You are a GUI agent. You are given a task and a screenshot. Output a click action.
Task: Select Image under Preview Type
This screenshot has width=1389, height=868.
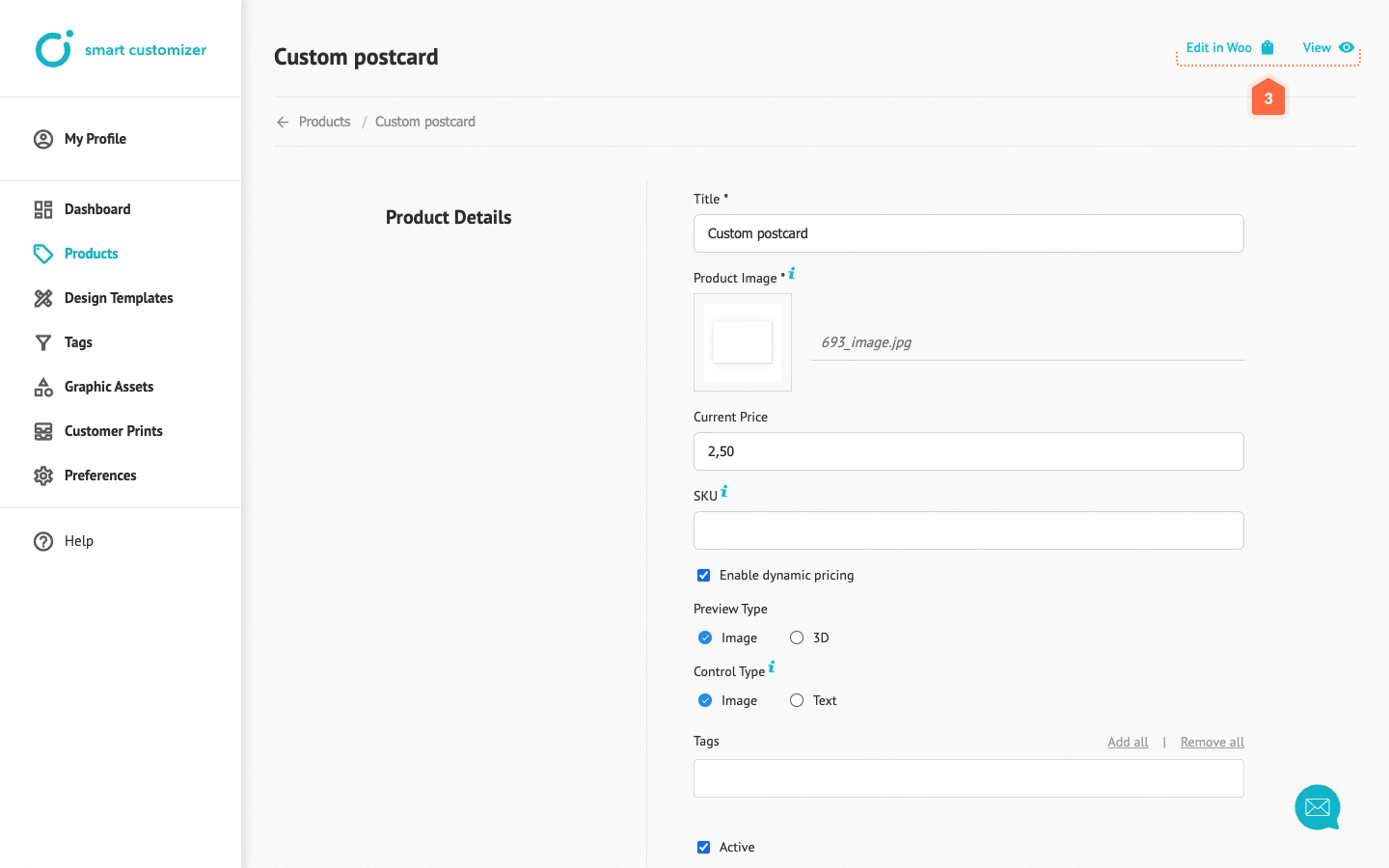point(705,637)
